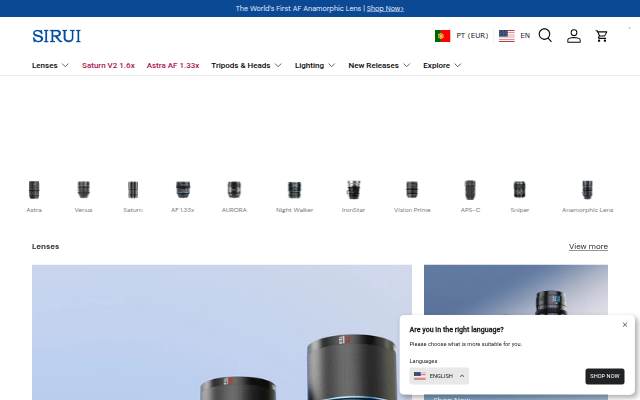Click the AURORA label text
Viewport: 640px width, 400px height.
click(x=234, y=210)
